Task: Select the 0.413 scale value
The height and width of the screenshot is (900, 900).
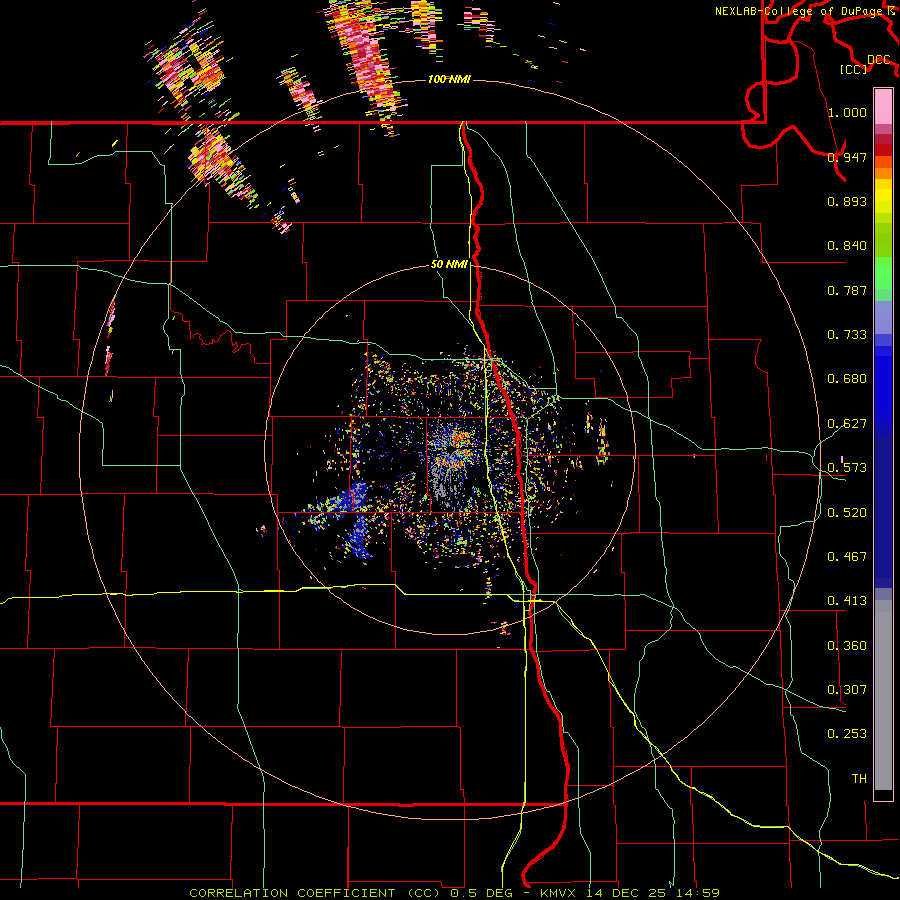Action: click(x=847, y=600)
